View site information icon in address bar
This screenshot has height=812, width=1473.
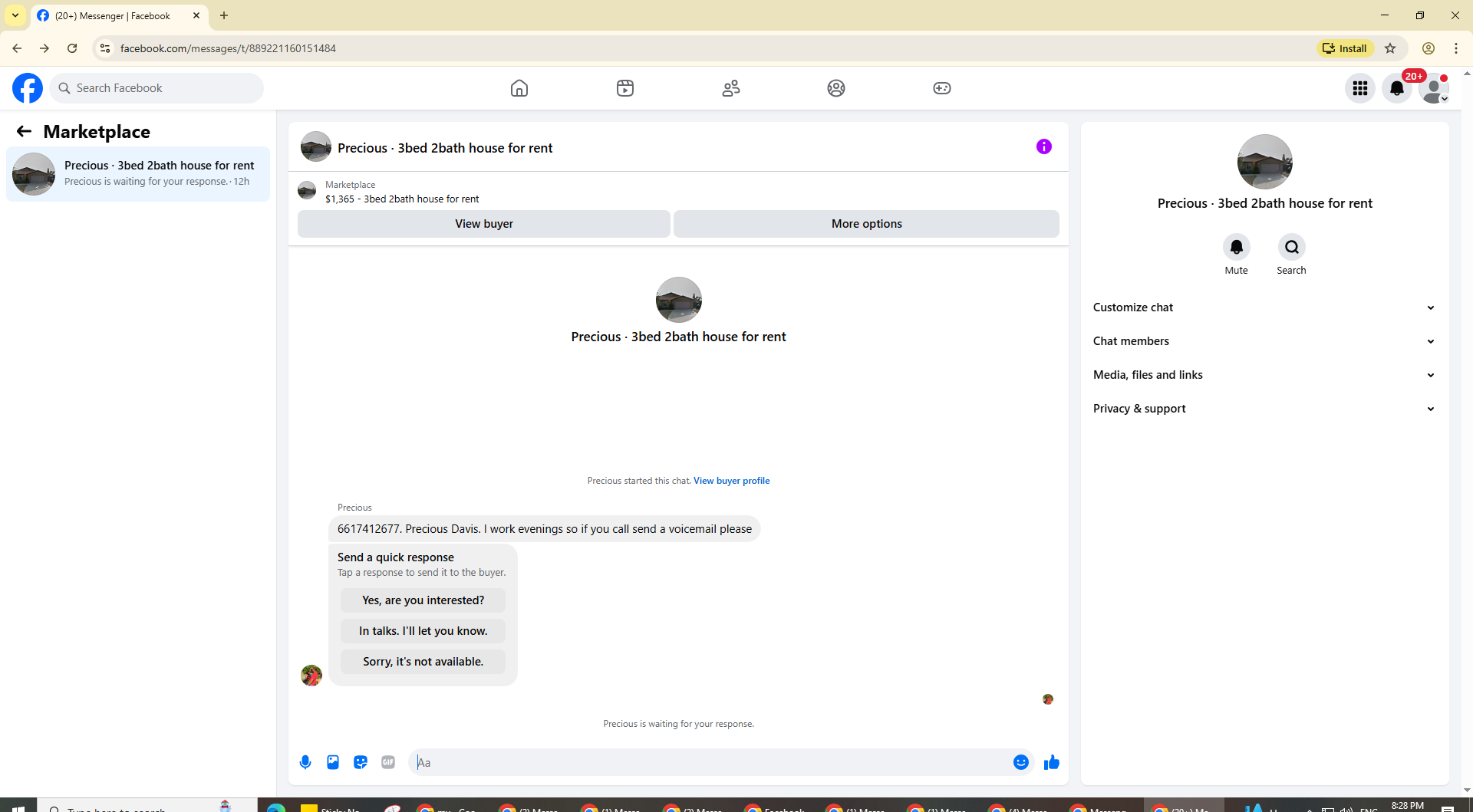105,48
